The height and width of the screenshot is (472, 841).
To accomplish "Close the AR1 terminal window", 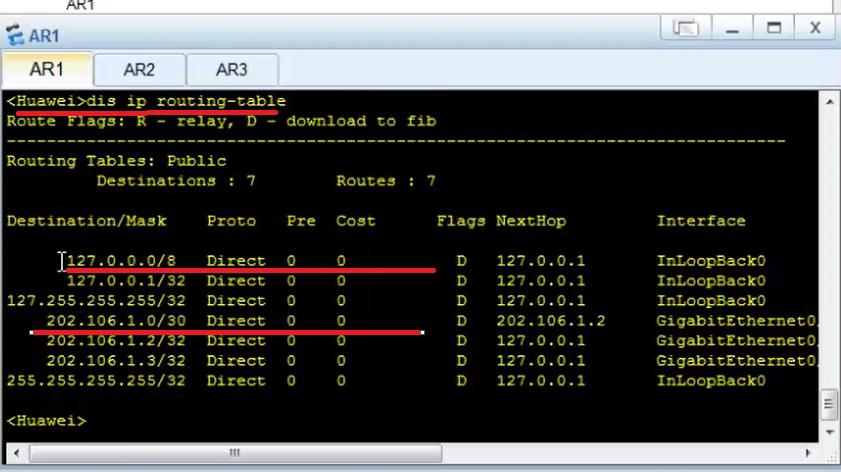I will pos(815,29).
